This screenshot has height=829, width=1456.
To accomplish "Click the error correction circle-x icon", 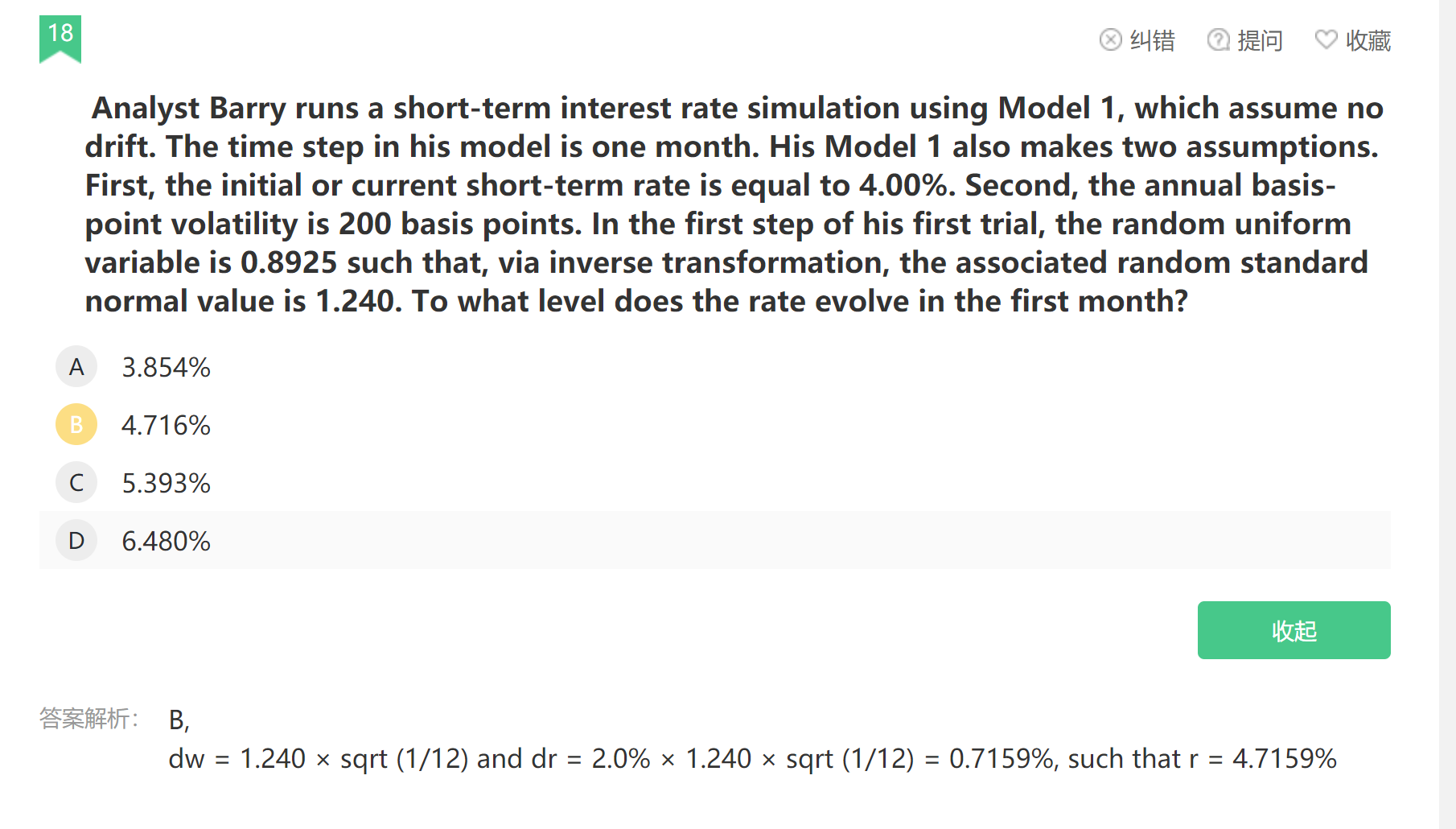I will [x=1110, y=39].
